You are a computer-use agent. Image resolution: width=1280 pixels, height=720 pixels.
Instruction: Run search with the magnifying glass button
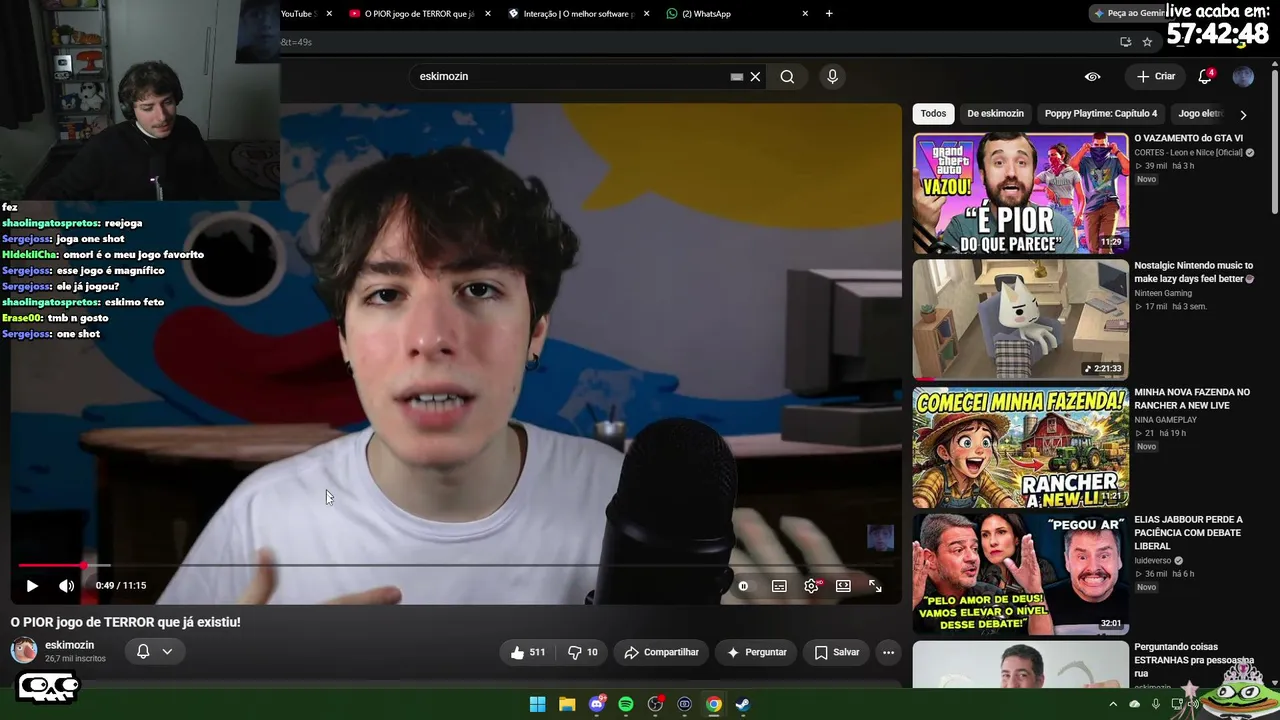click(x=787, y=77)
